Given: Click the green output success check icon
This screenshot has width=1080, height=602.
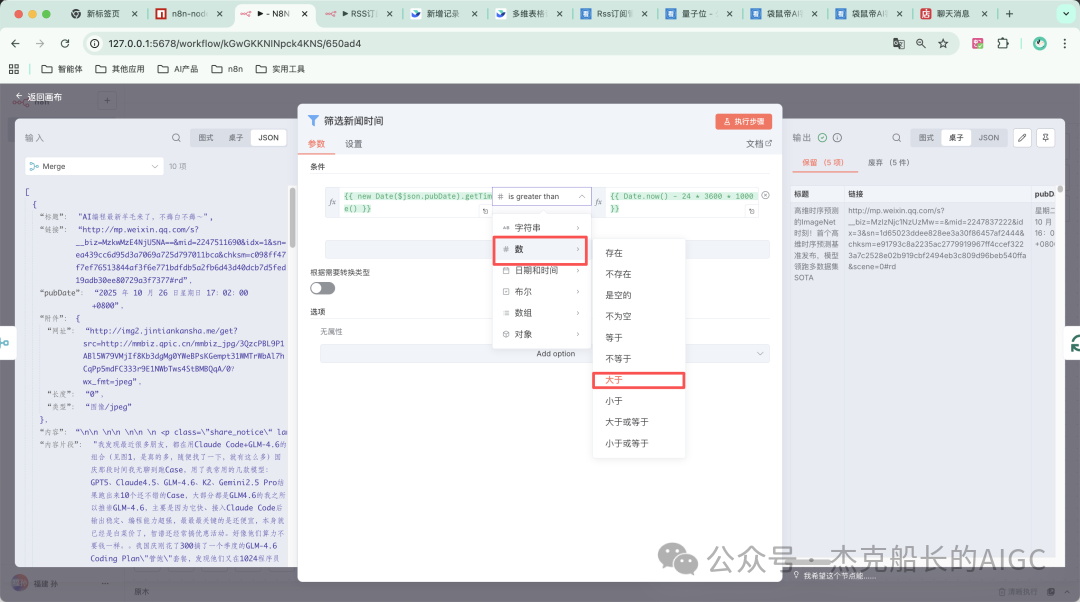Looking at the screenshot, I should click(x=822, y=138).
